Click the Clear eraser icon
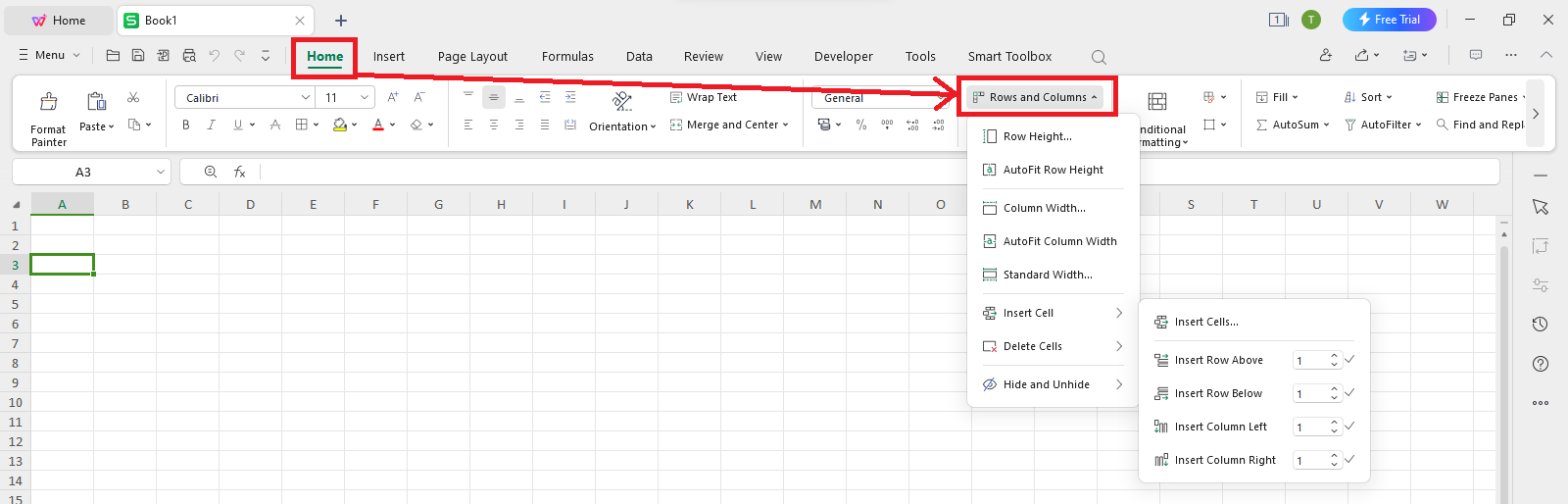The width and height of the screenshot is (1568, 504). click(416, 125)
